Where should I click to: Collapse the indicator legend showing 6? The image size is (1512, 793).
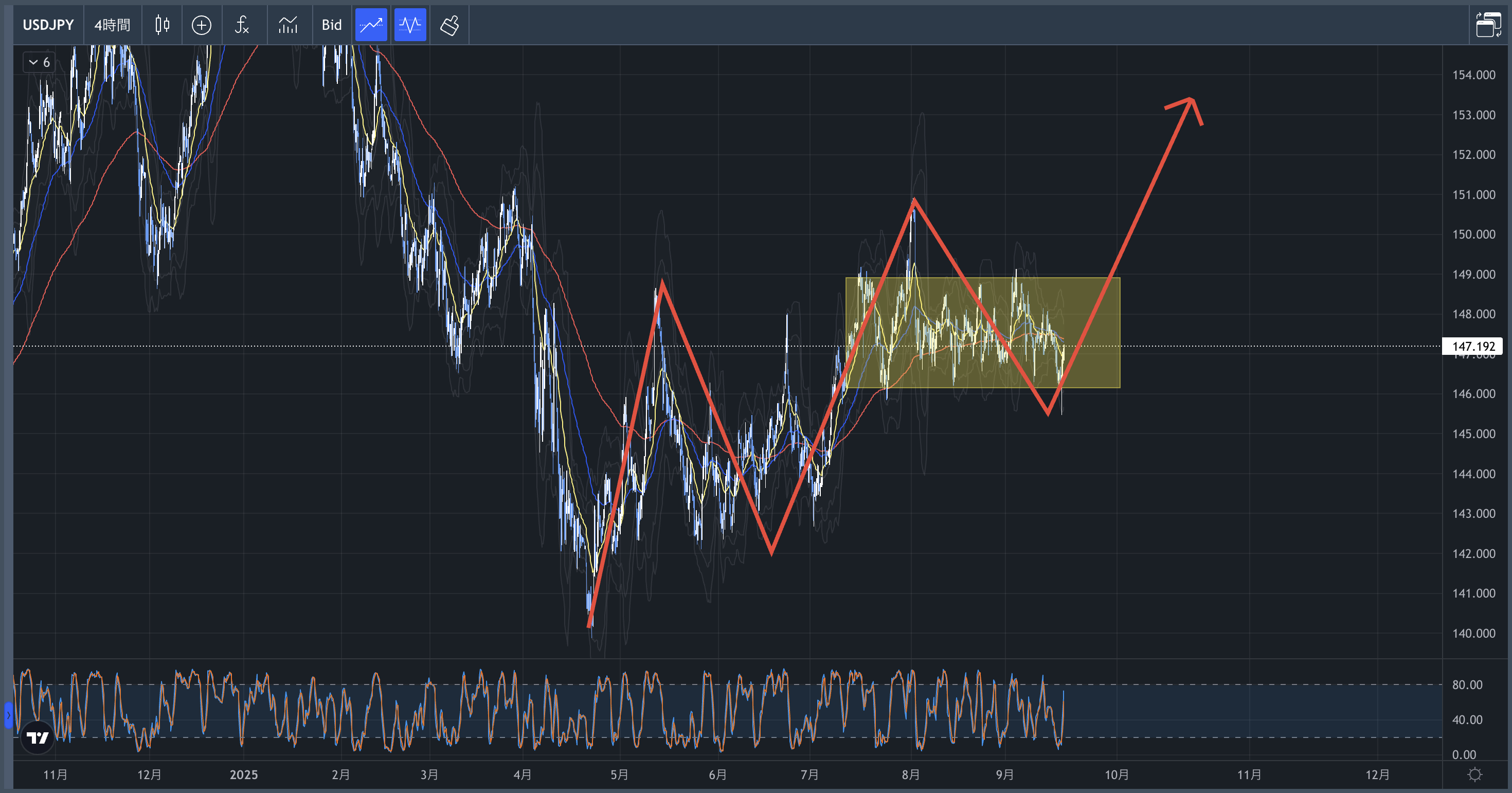pos(39,62)
